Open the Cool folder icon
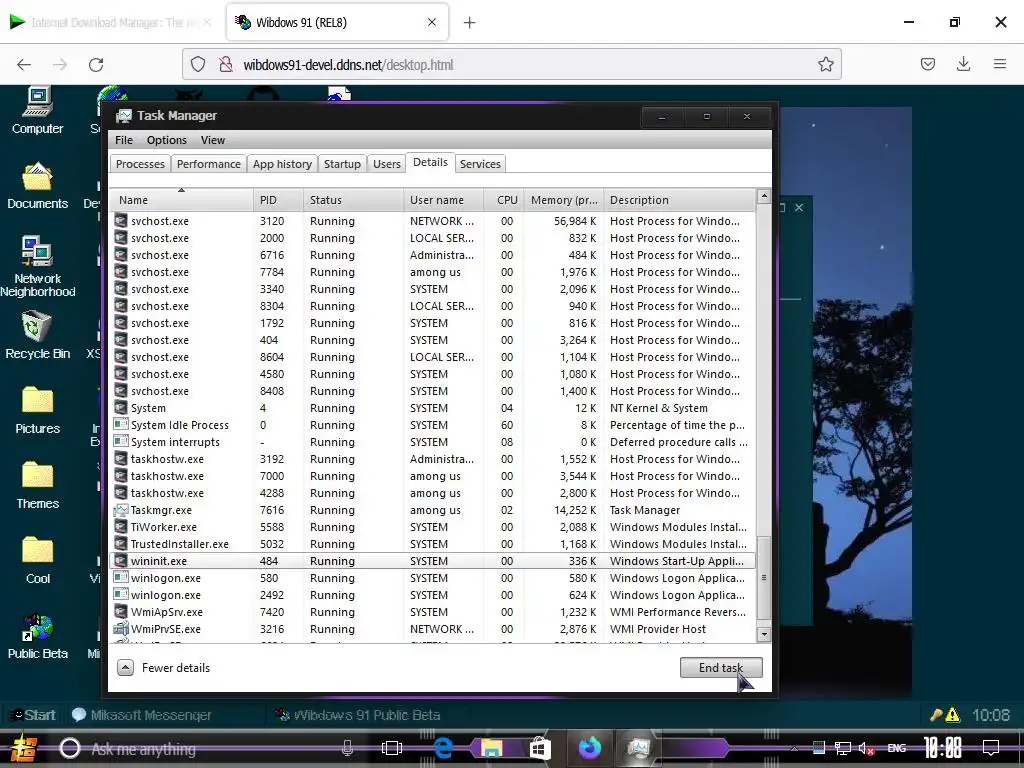1024x768 pixels. [37, 551]
